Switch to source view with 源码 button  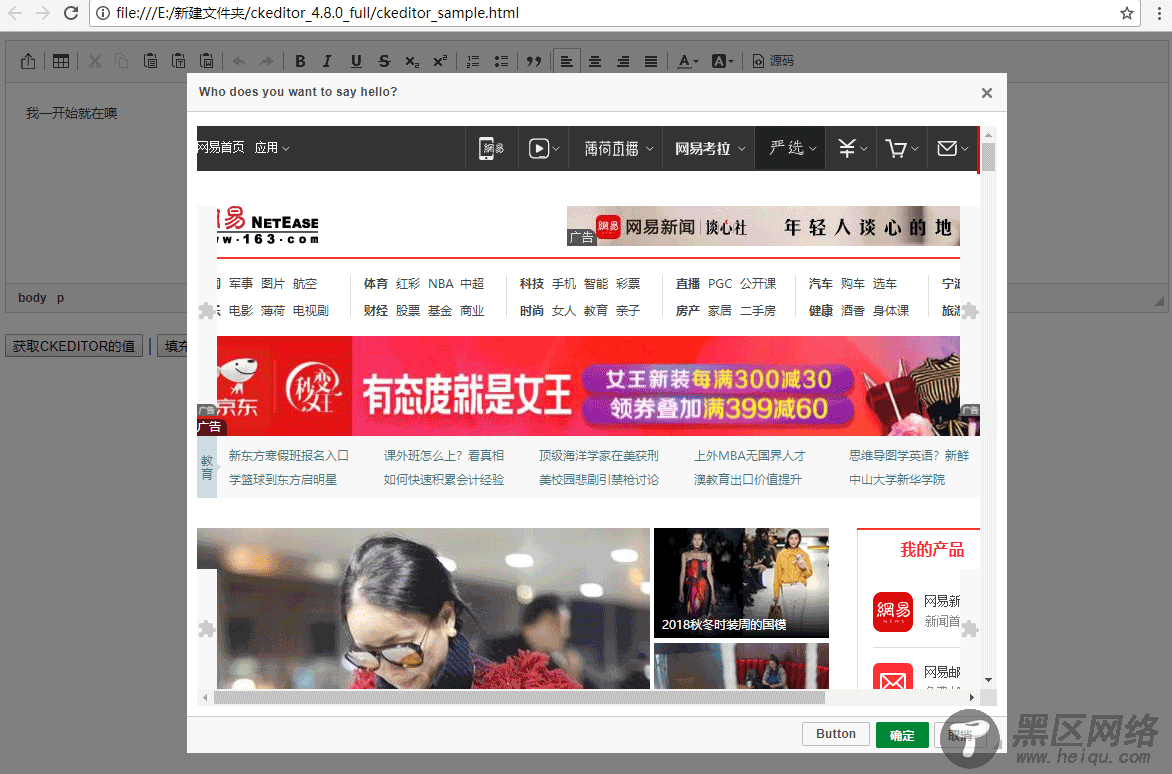click(x=773, y=61)
